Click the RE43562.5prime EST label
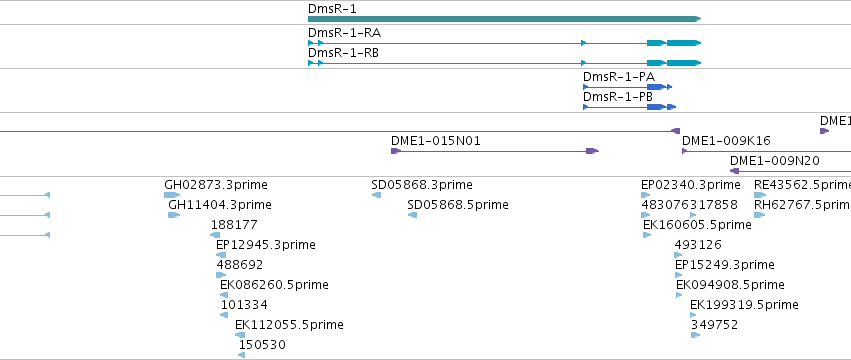This screenshot has width=851, height=360. 802,185
